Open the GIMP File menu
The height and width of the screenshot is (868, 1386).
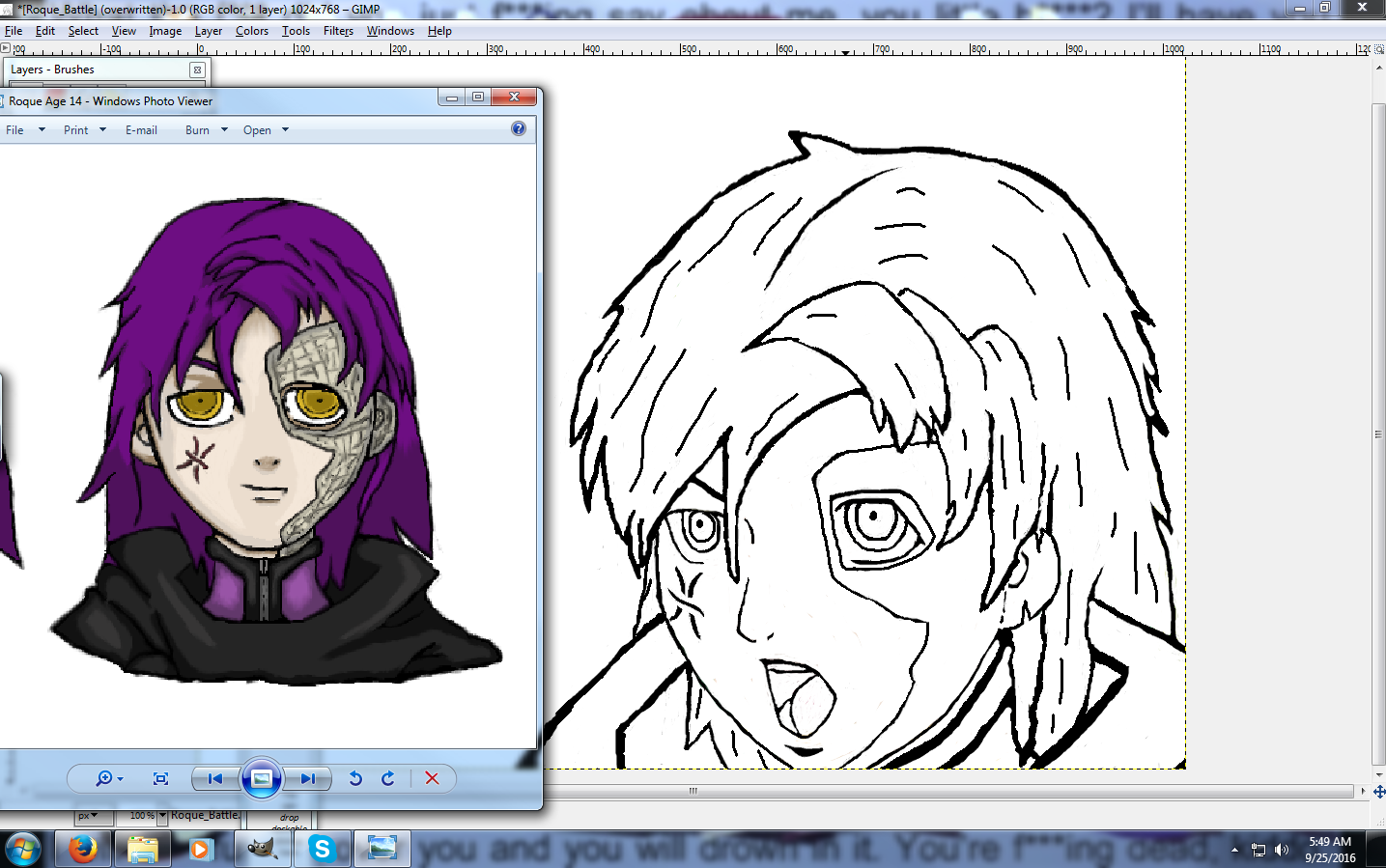click(x=14, y=31)
